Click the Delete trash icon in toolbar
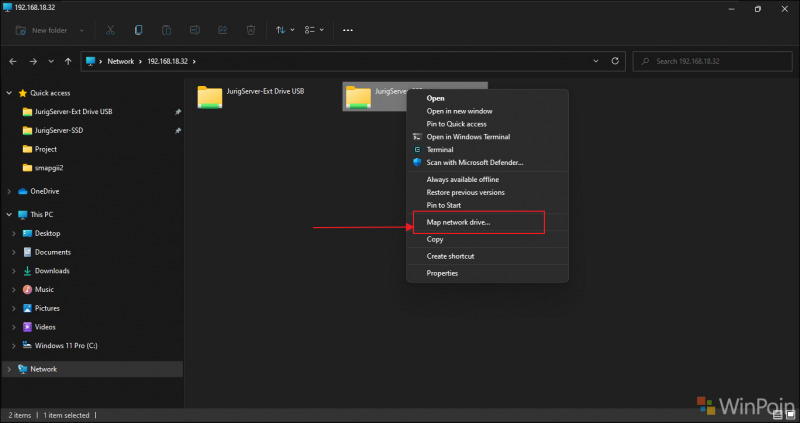This screenshot has width=800, height=423. pos(251,30)
